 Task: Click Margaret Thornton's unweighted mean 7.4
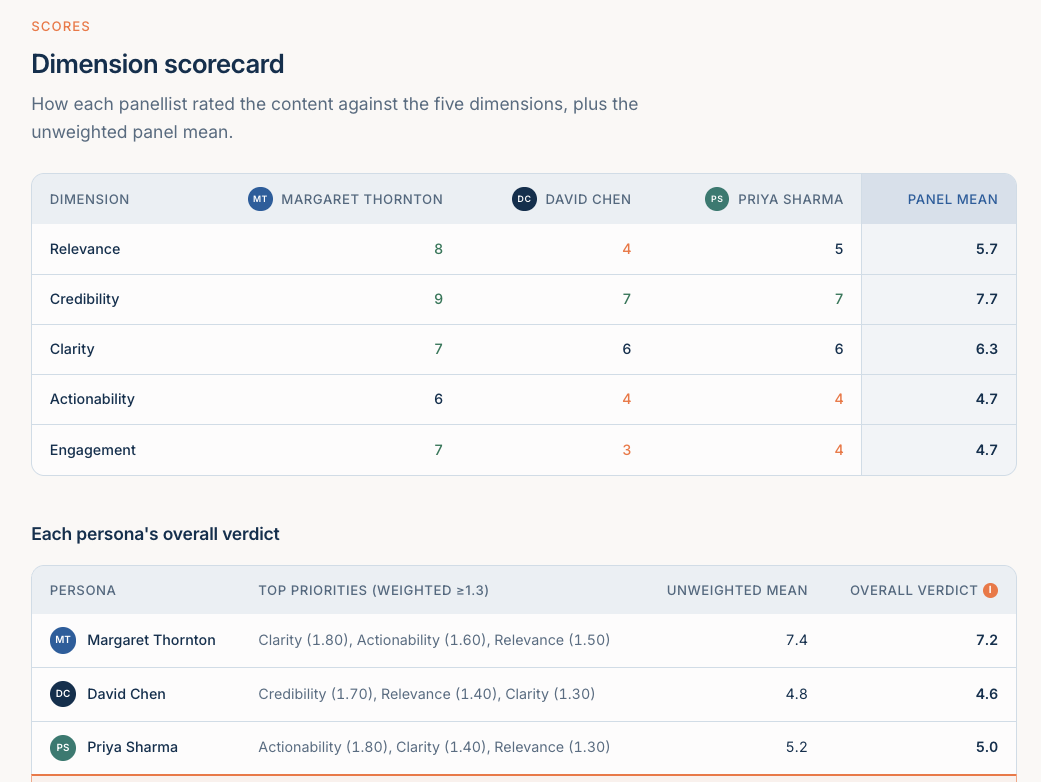point(797,640)
